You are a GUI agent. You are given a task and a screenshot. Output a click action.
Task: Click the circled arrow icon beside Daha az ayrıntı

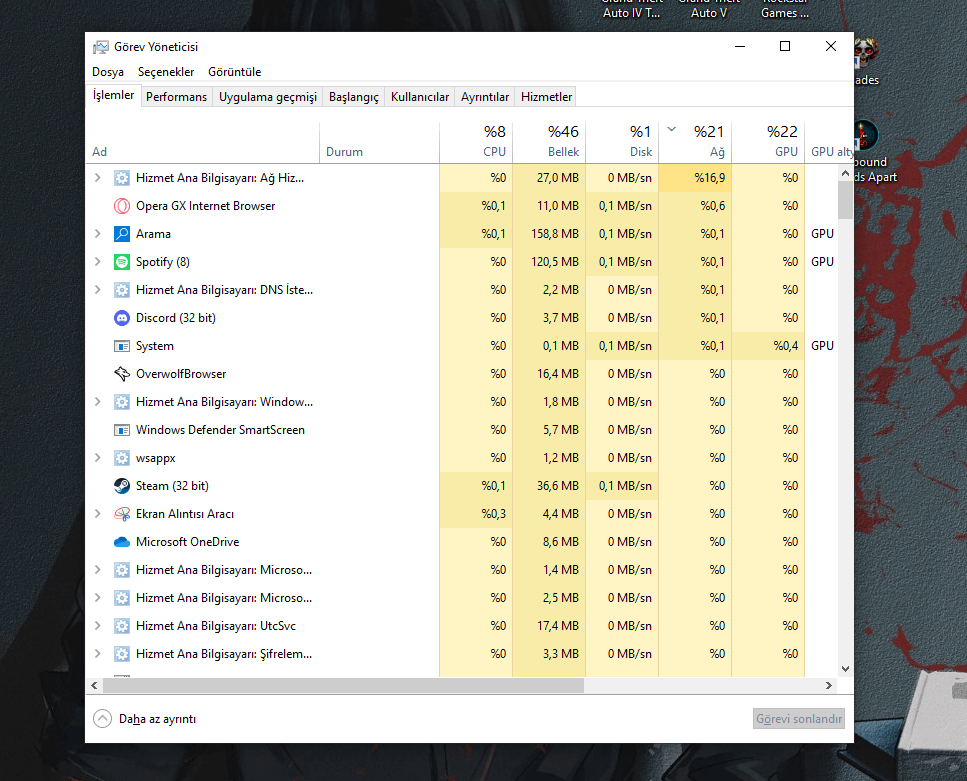pyautogui.click(x=102, y=719)
